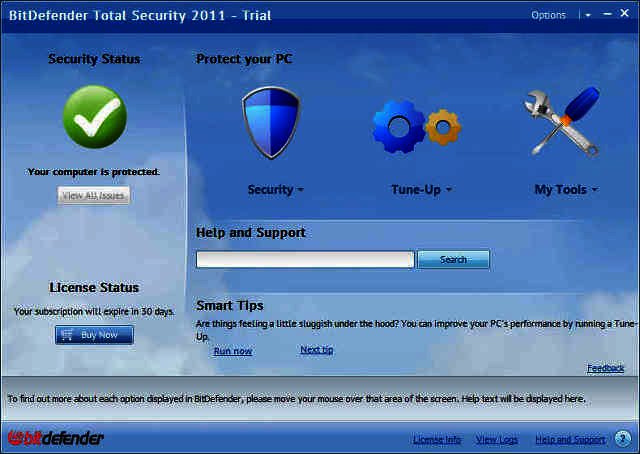Expand the My Tools dropdown menu
Viewport: 640px width, 454px height.
pos(565,190)
